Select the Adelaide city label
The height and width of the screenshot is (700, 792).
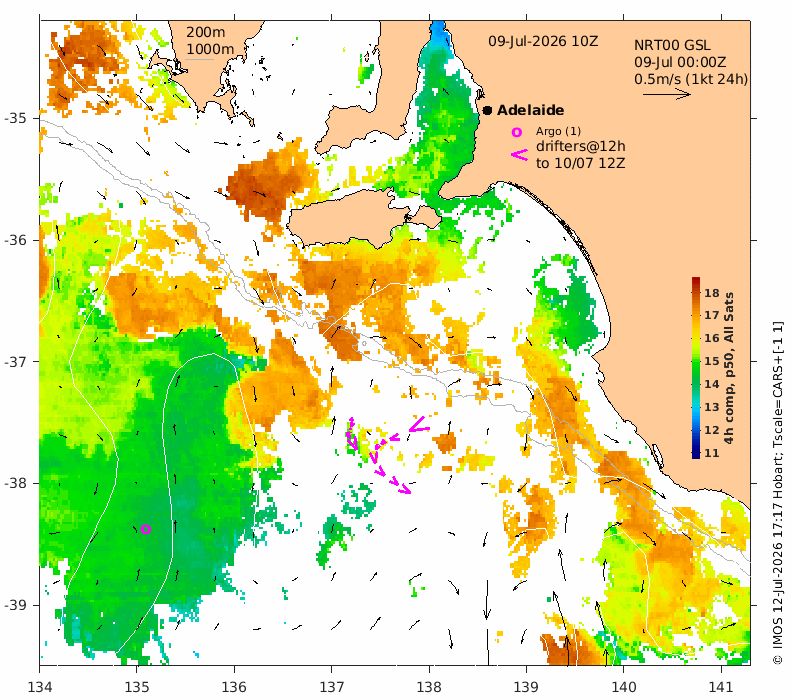click(x=530, y=110)
